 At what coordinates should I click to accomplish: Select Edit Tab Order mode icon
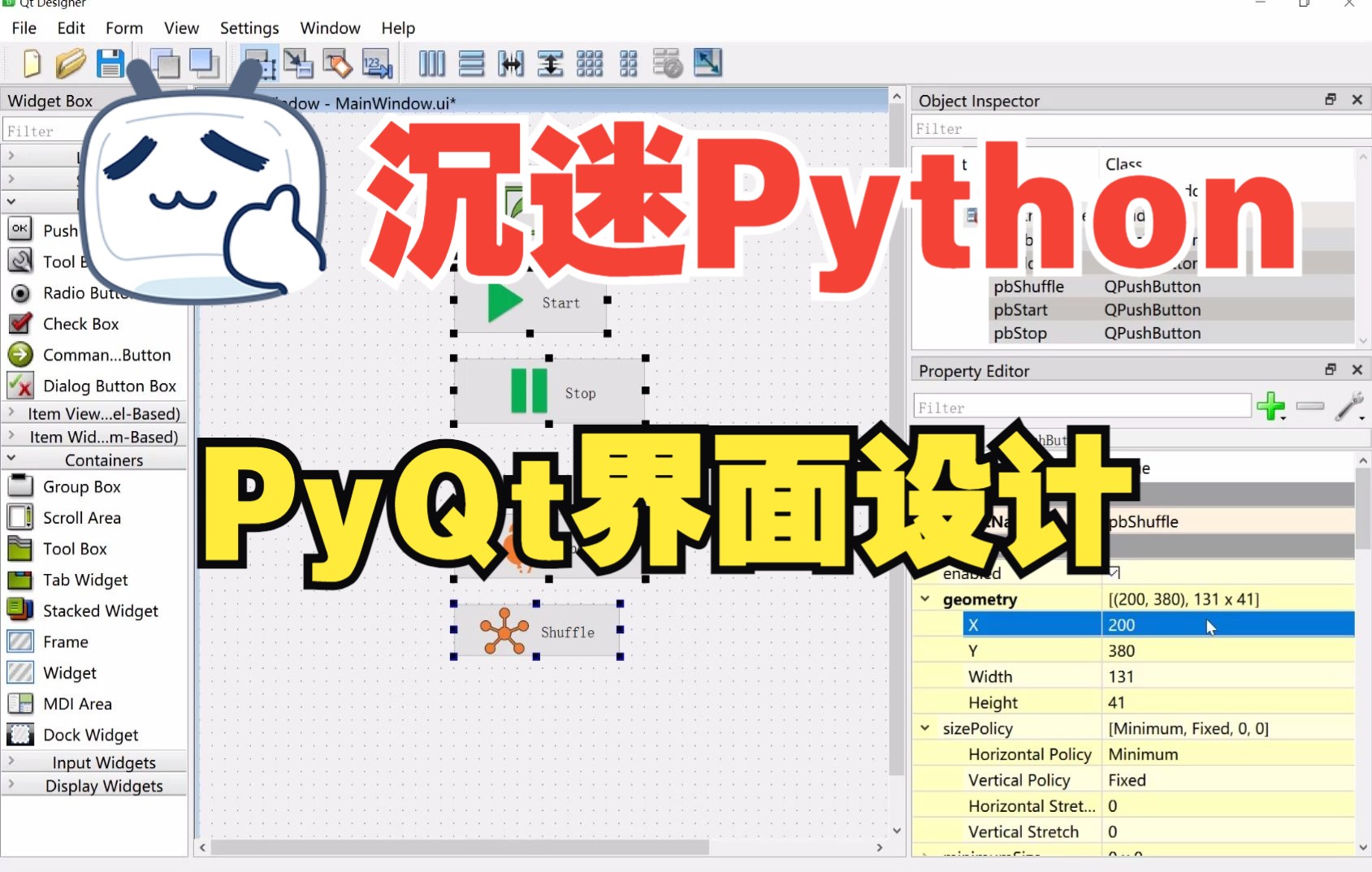click(377, 63)
